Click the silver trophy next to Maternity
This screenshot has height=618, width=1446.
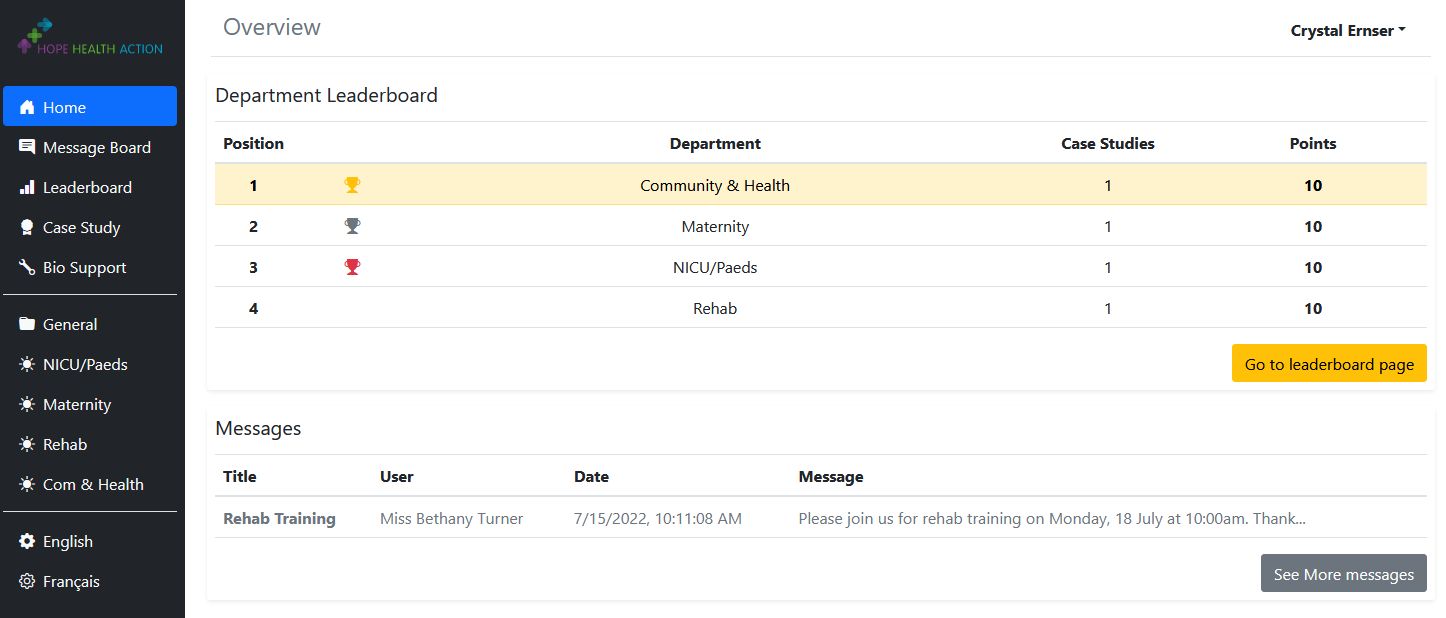tap(352, 226)
